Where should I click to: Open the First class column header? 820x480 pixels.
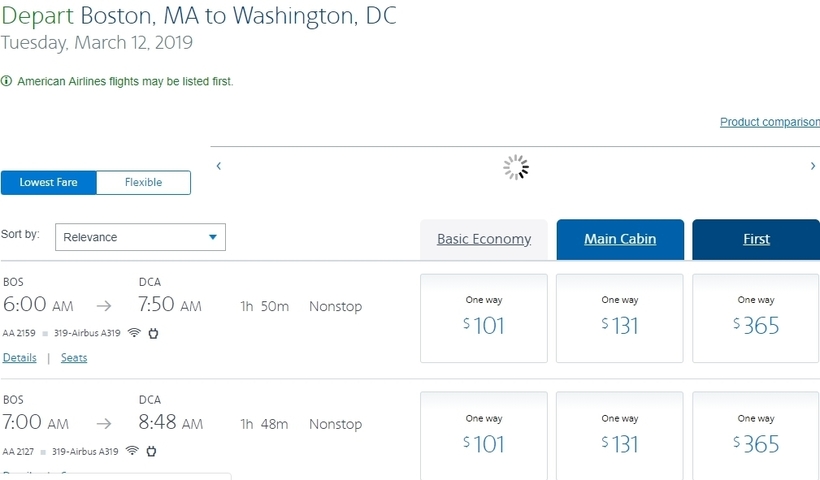[756, 239]
